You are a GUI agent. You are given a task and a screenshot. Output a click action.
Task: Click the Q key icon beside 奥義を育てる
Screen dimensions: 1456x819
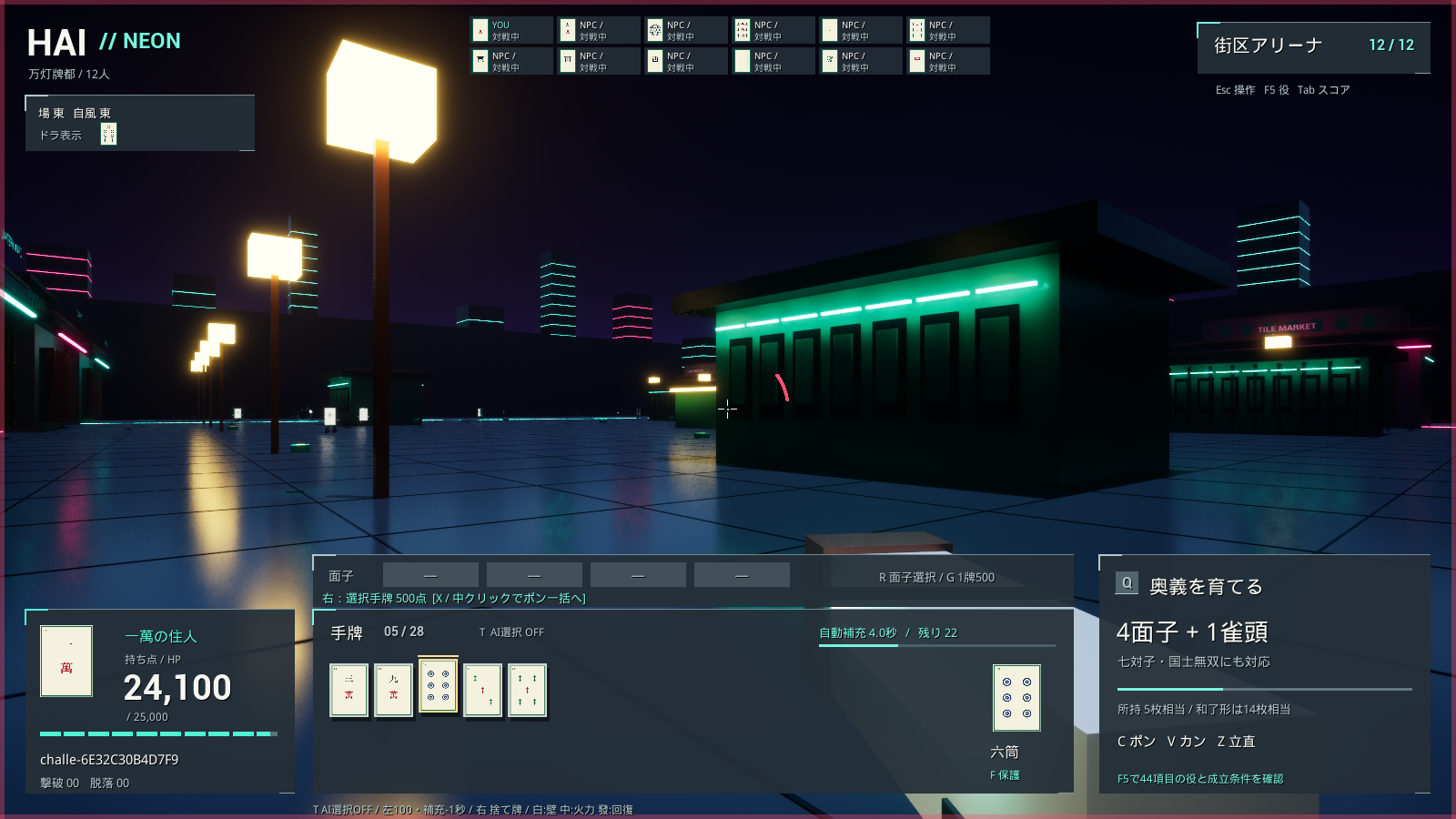click(x=1127, y=583)
